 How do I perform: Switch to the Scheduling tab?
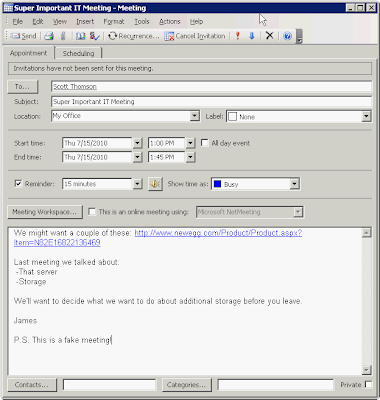pos(78,53)
